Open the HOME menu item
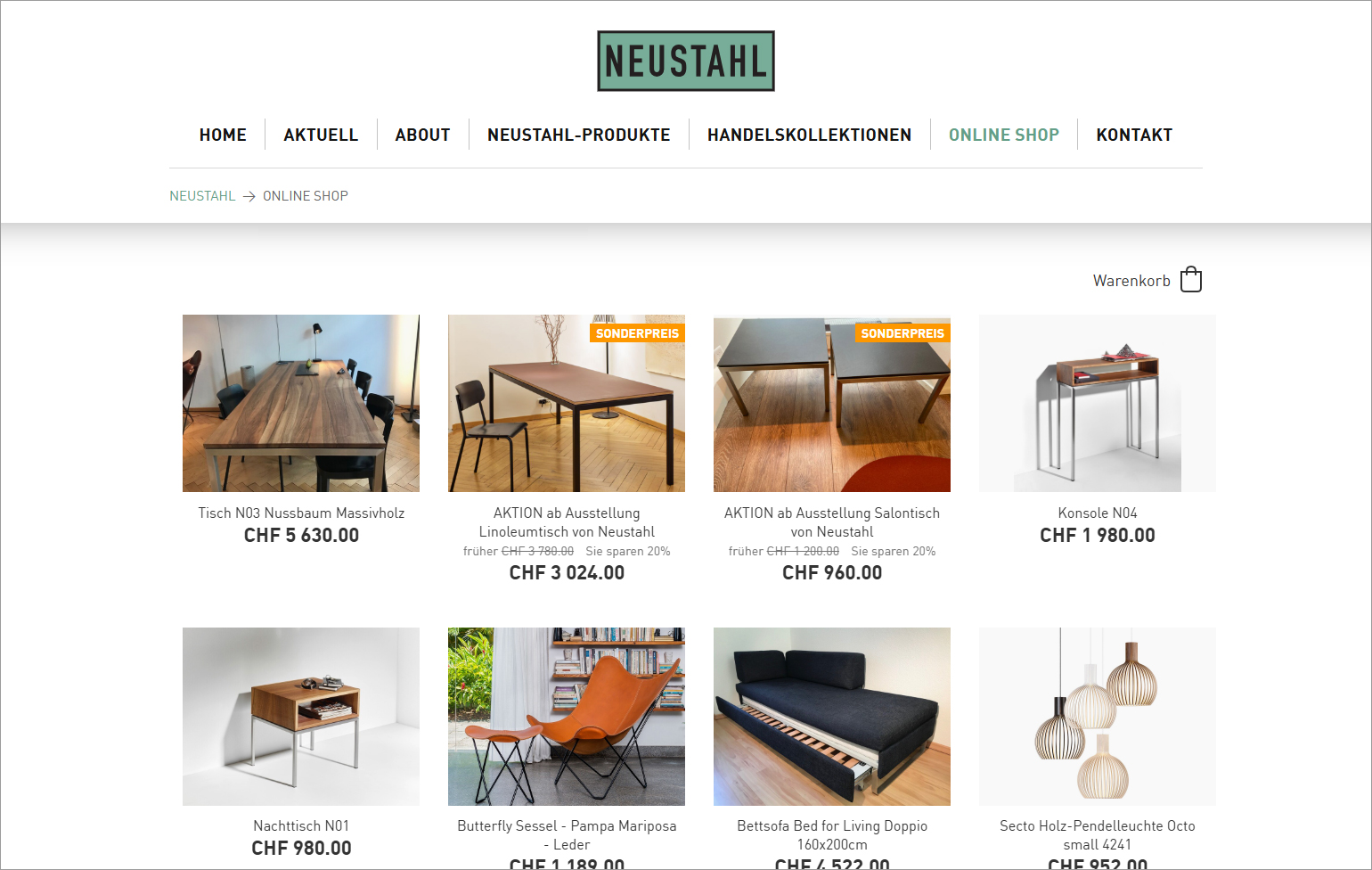 click(x=223, y=135)
